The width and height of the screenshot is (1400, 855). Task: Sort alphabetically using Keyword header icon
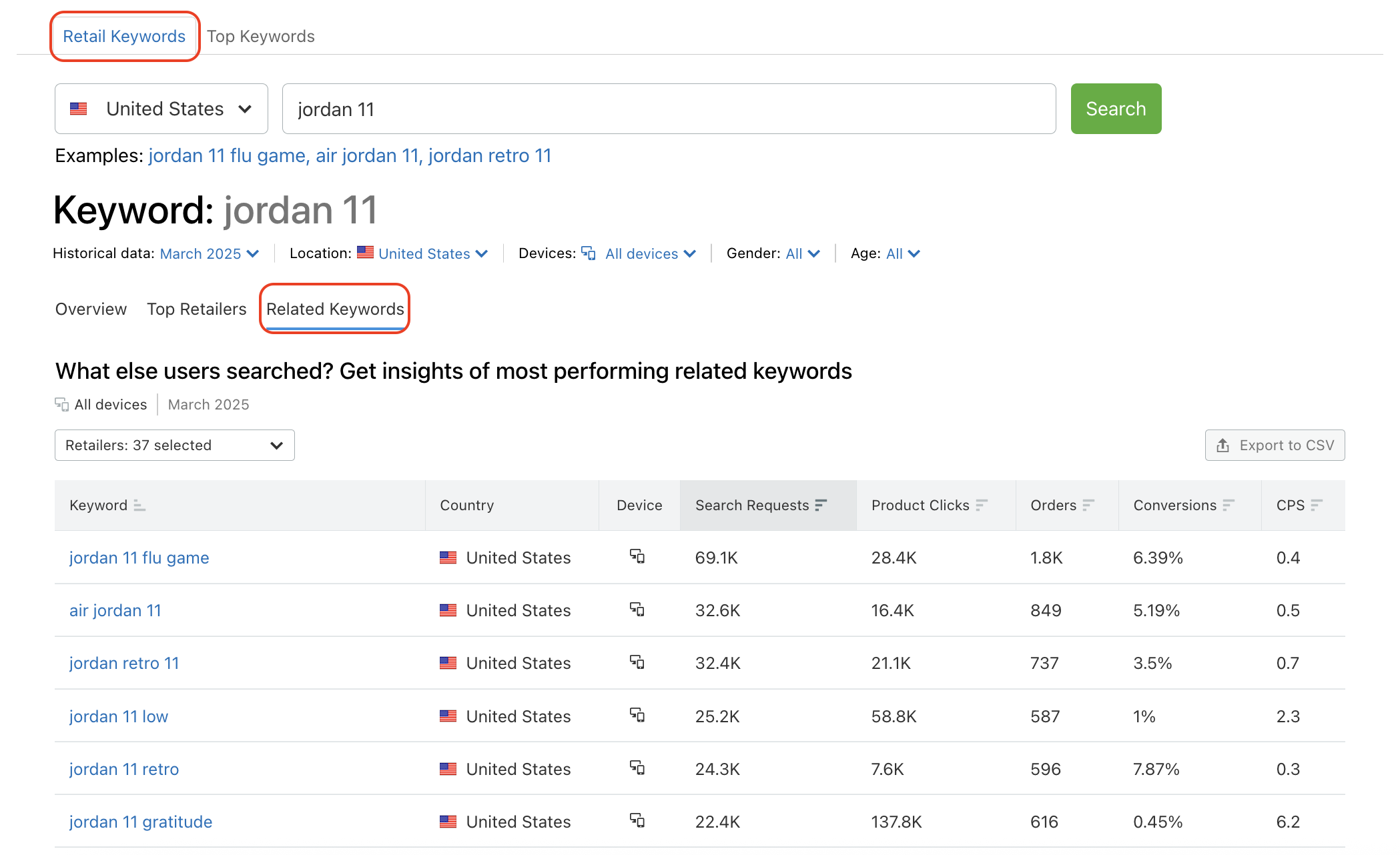[x=139, y=506]
